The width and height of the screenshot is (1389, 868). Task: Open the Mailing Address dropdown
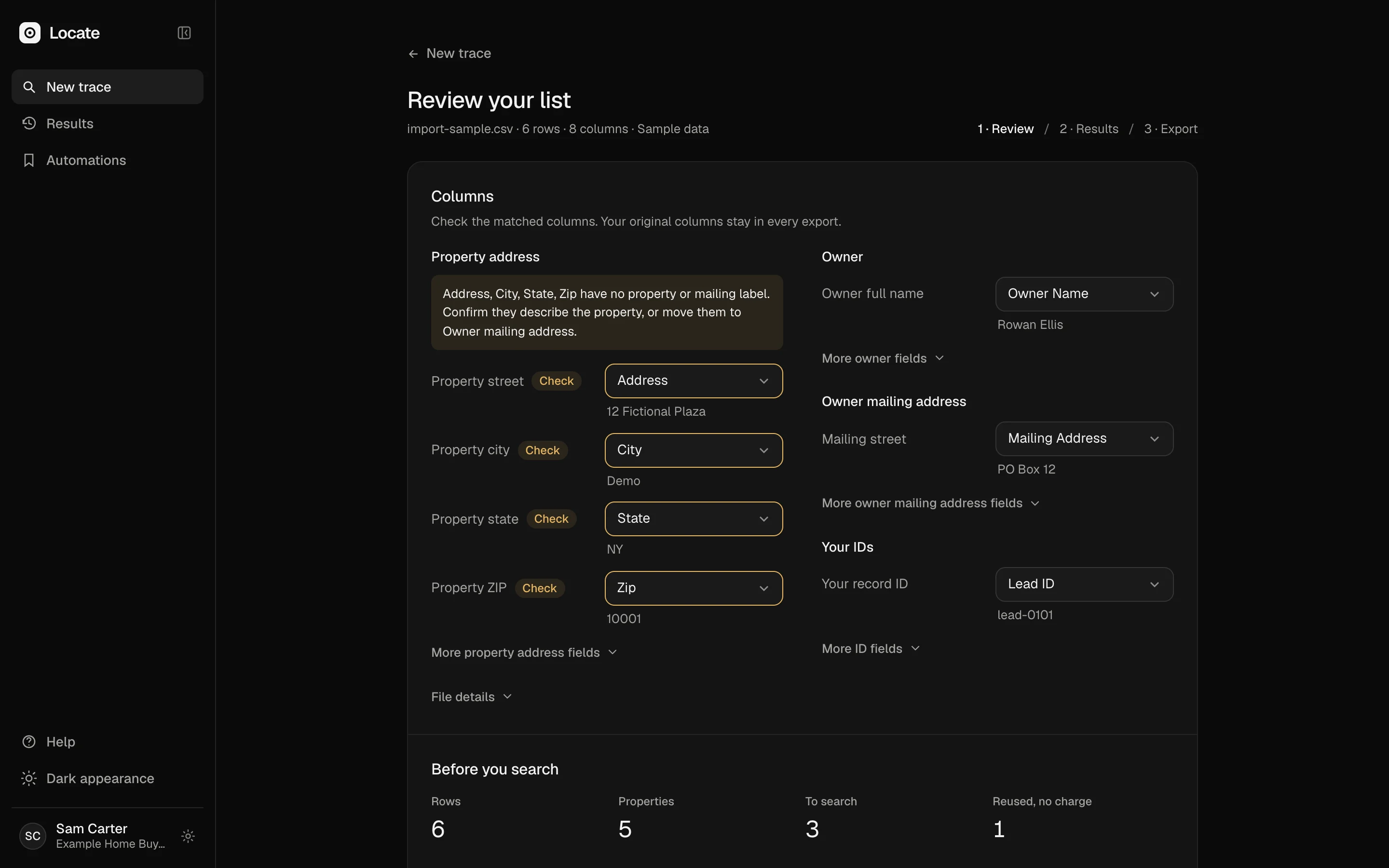(1084, 439)
